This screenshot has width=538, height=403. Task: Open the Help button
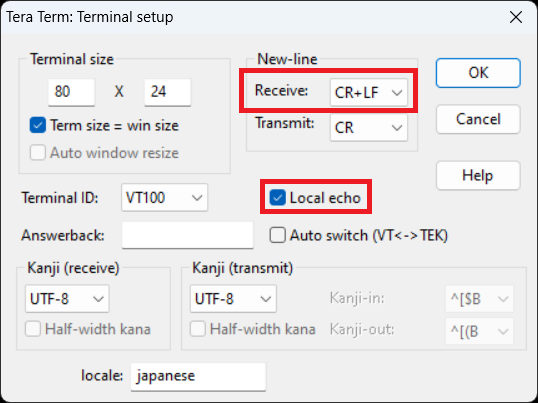coord(478,175)
